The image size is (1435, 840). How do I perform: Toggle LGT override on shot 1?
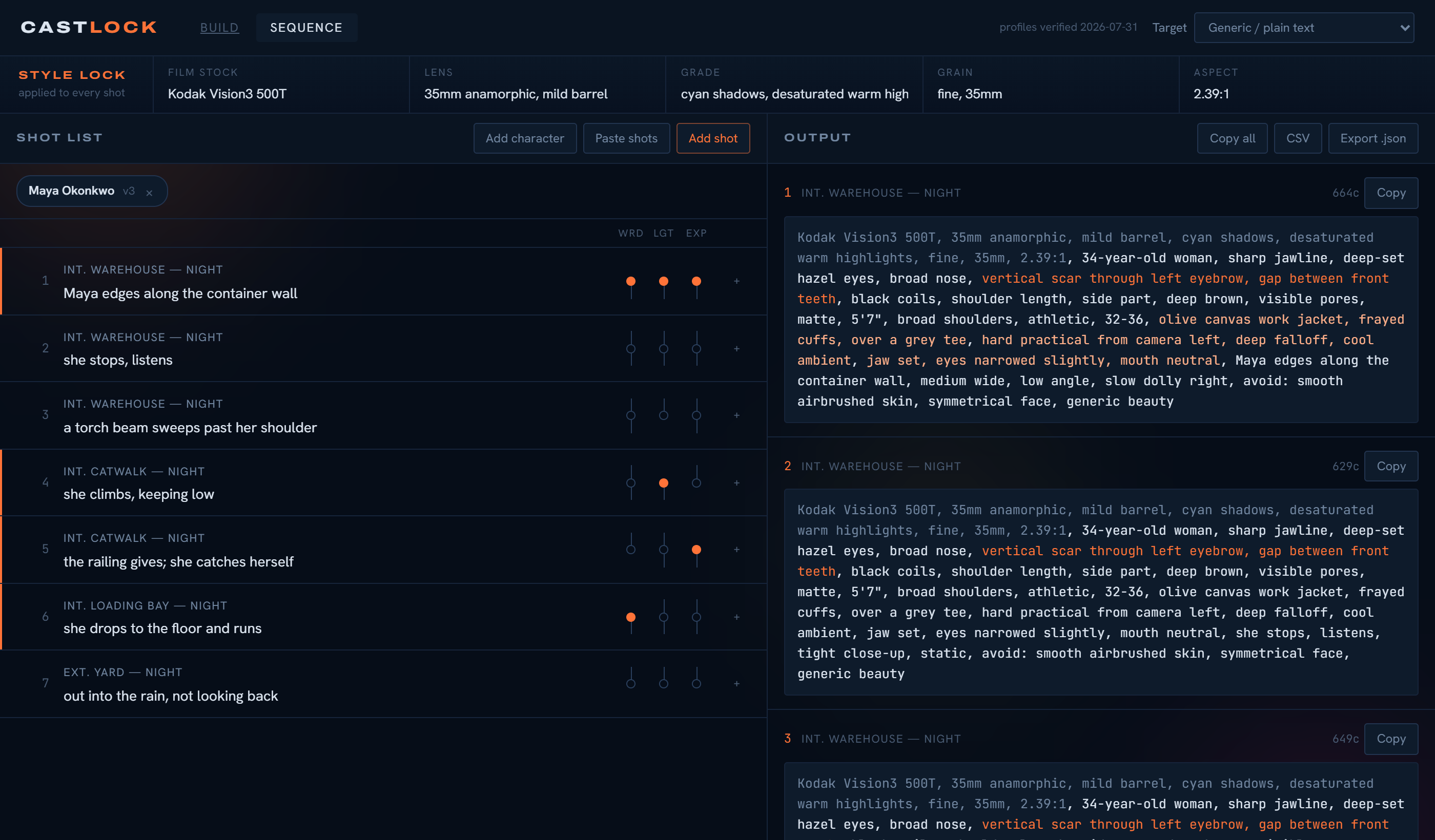(663, 281)
